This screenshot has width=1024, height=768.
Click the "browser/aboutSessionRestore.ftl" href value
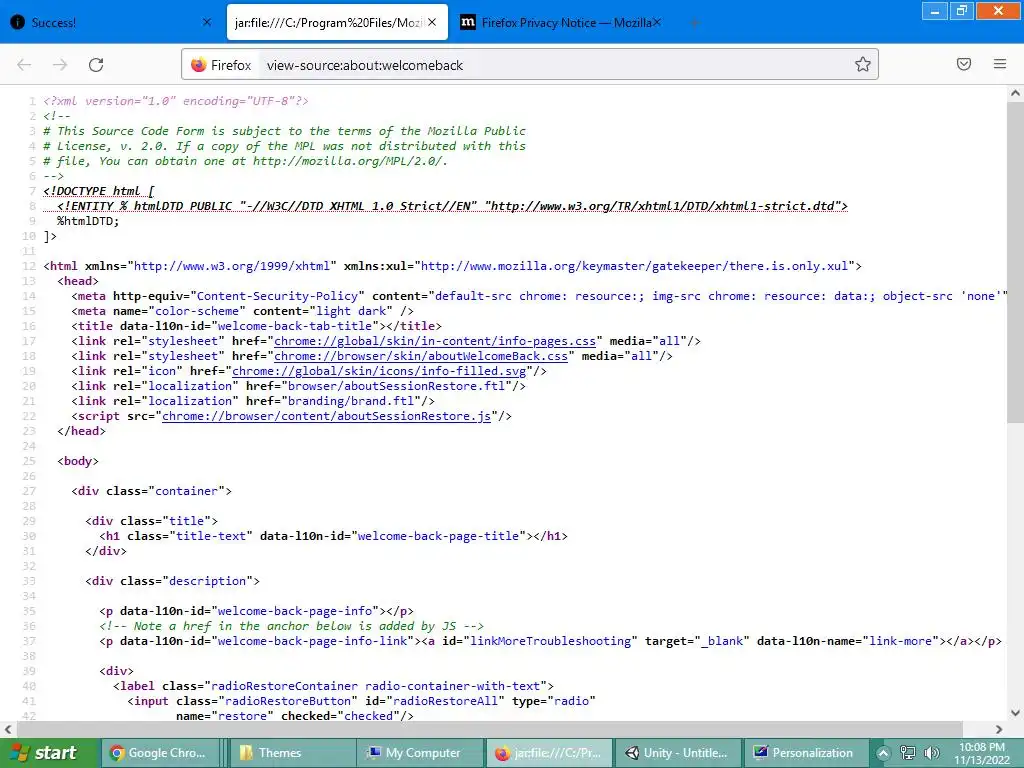point(396,386)
